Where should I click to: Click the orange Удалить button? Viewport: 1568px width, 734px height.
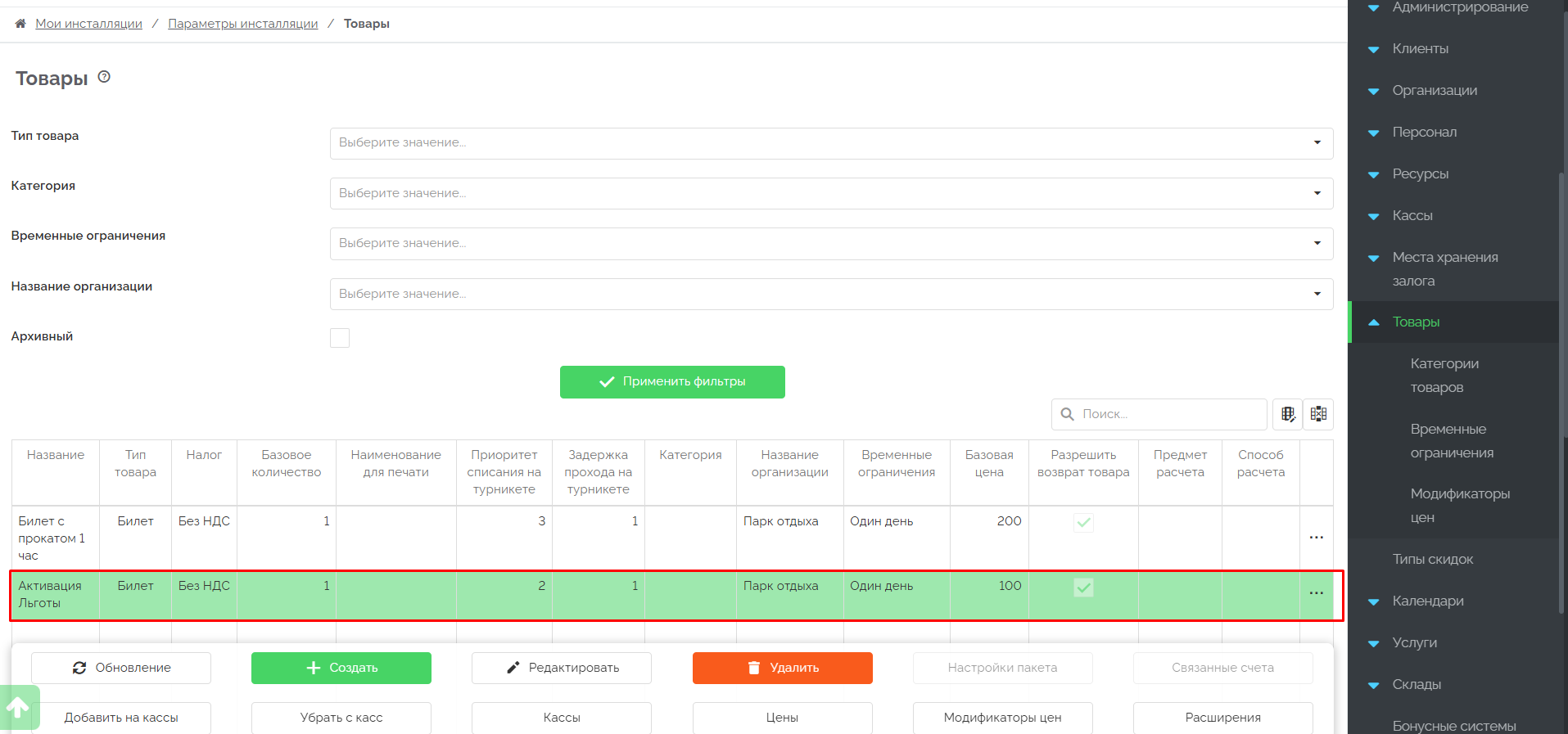pos(782,668)
